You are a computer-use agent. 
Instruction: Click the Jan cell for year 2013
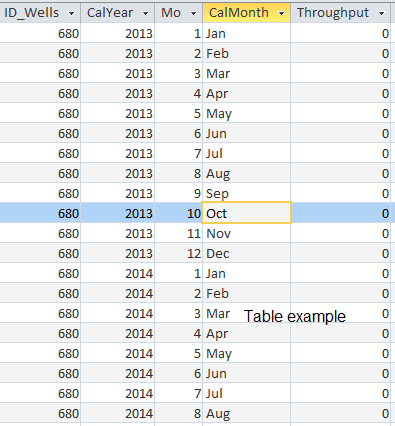247,33
